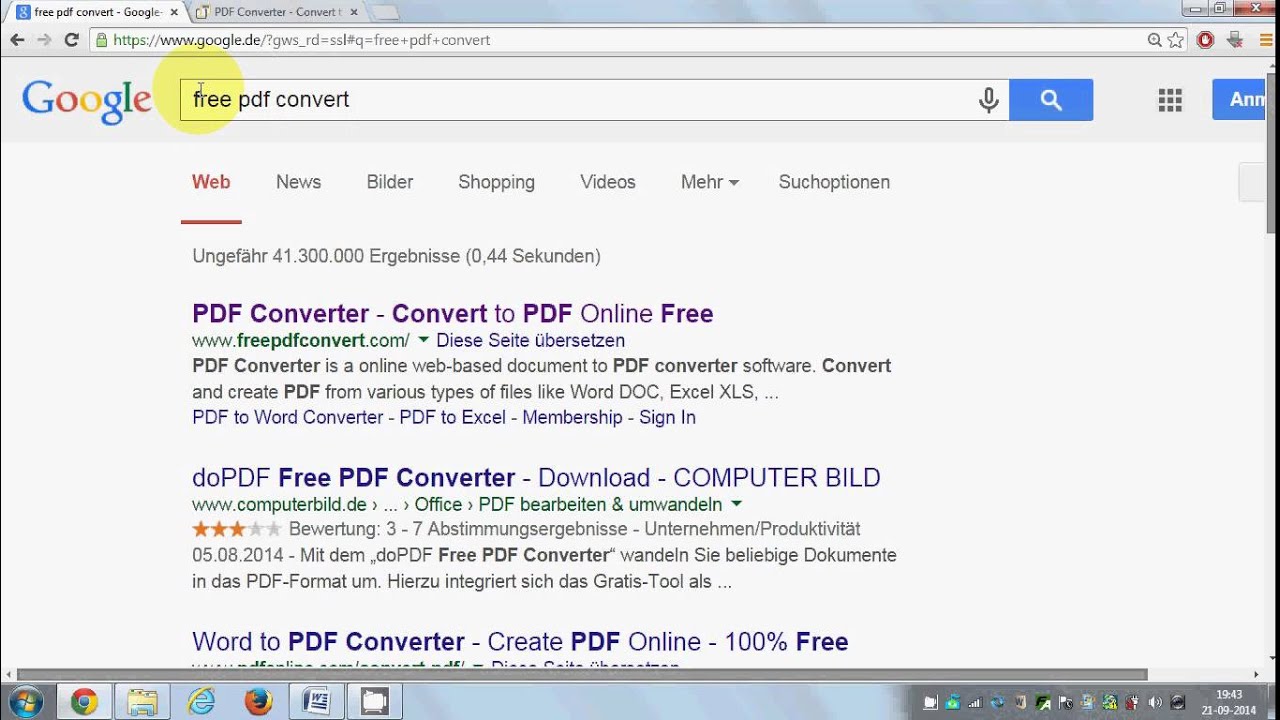Open Microsoft Word from taskbar
This screenshot has width=1280, height=720.
click(x=316, y=702)
